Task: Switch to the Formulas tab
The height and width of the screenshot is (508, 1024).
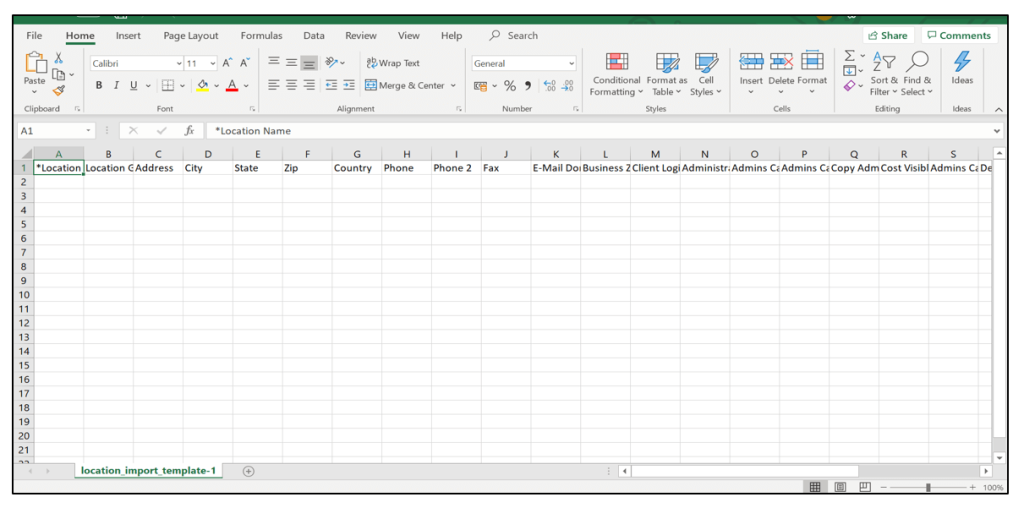Action: pyautogui.click(x=261, y=36)
